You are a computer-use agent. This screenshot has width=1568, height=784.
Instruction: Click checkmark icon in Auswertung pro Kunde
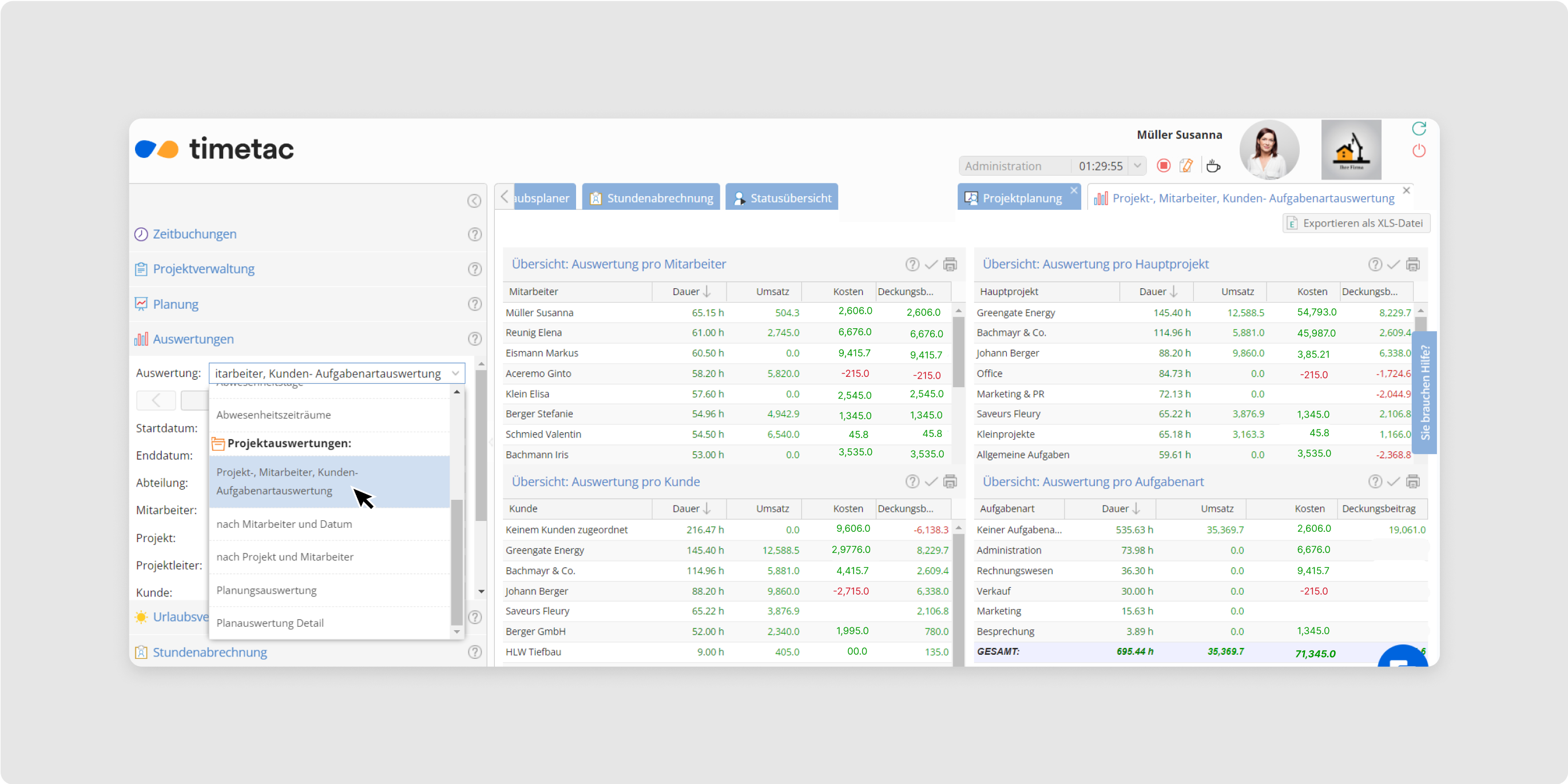point(931,481)
